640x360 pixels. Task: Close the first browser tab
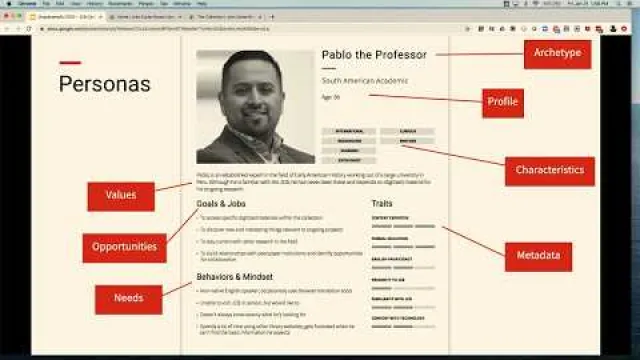(100, 17)
